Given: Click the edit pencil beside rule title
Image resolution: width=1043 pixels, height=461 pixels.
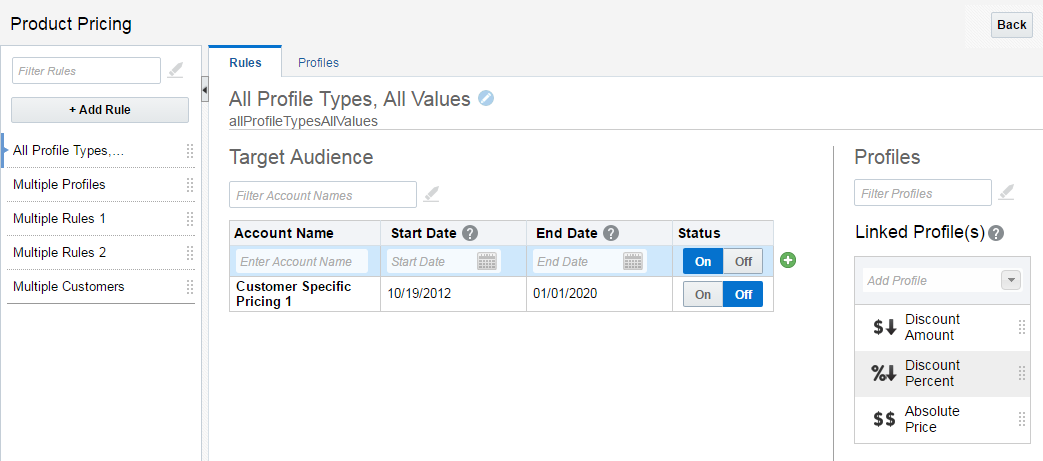Looking at the screenshot, I should (486, 98).
